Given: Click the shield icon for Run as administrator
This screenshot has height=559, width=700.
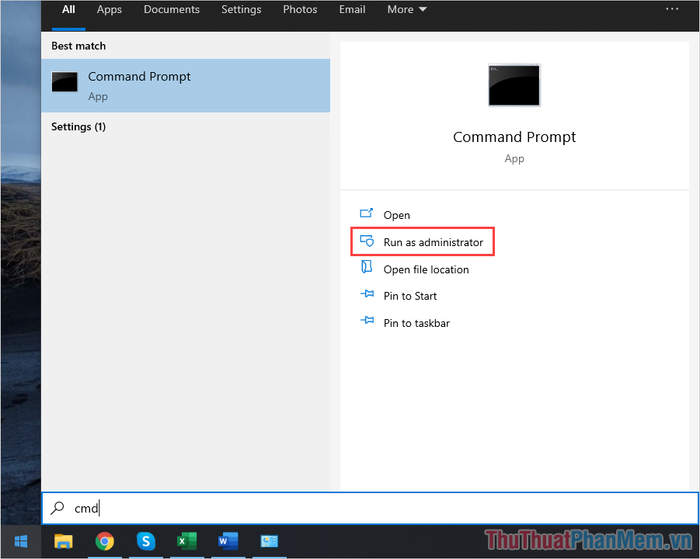Looking at the screenshot, I should (x=367, y=241).
